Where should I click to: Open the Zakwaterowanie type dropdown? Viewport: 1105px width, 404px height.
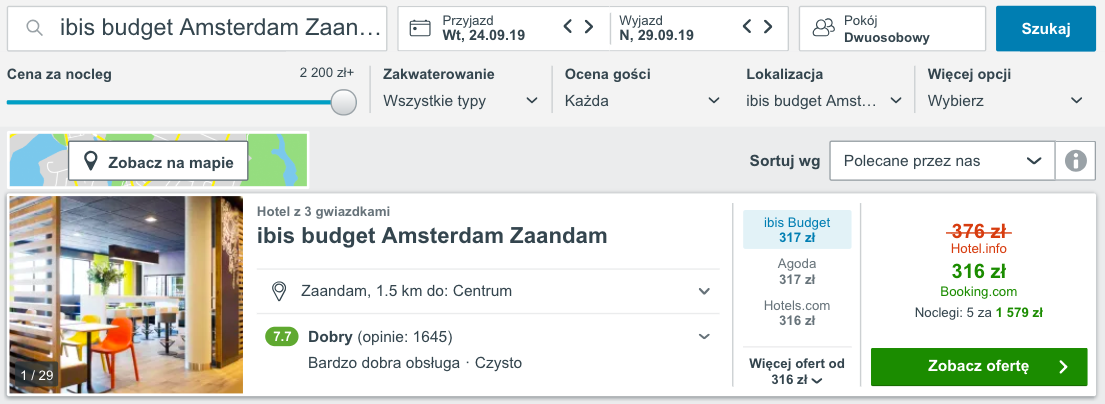(461, 101)
